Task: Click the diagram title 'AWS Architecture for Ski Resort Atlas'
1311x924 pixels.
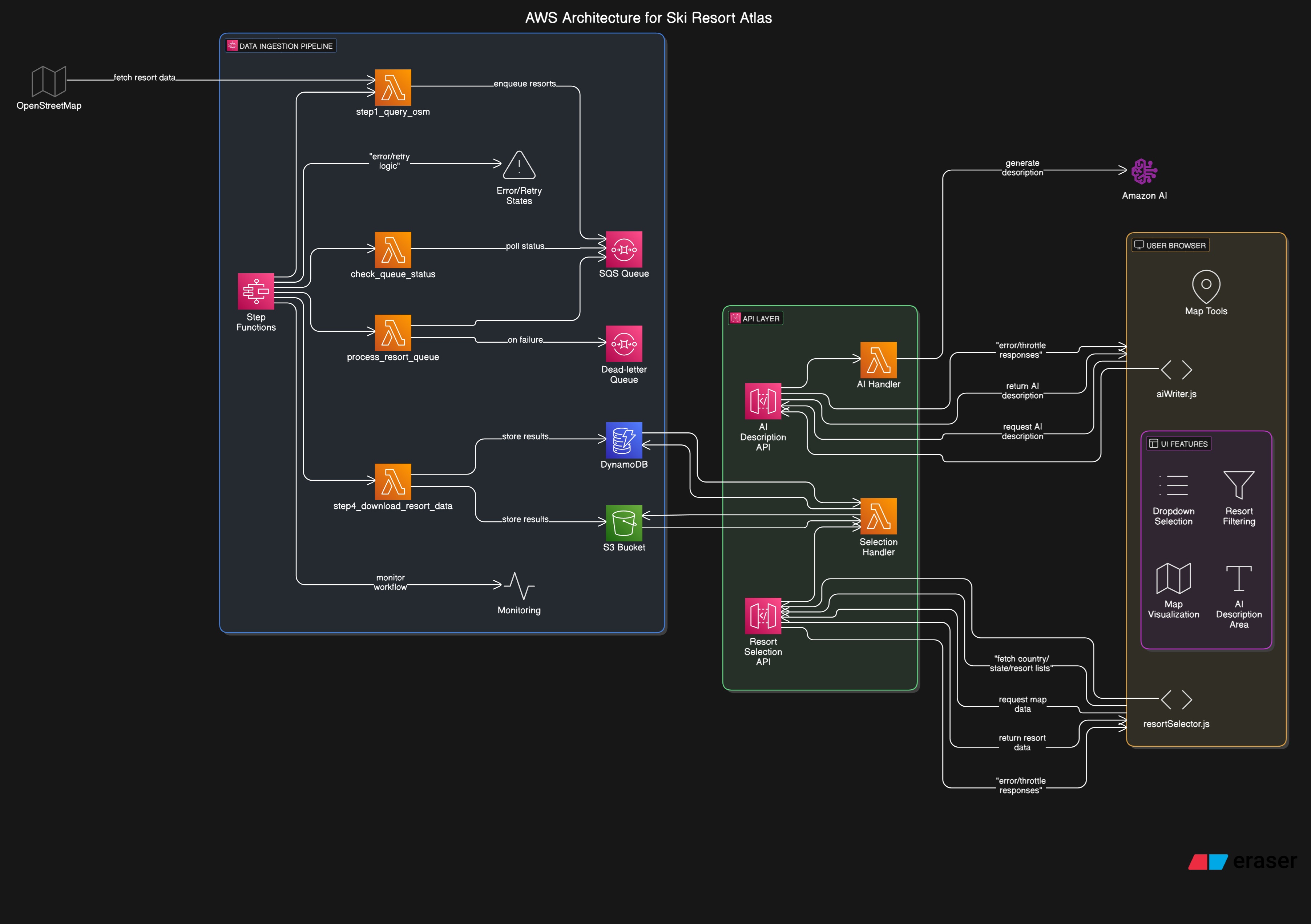Action: coord(648,18)
